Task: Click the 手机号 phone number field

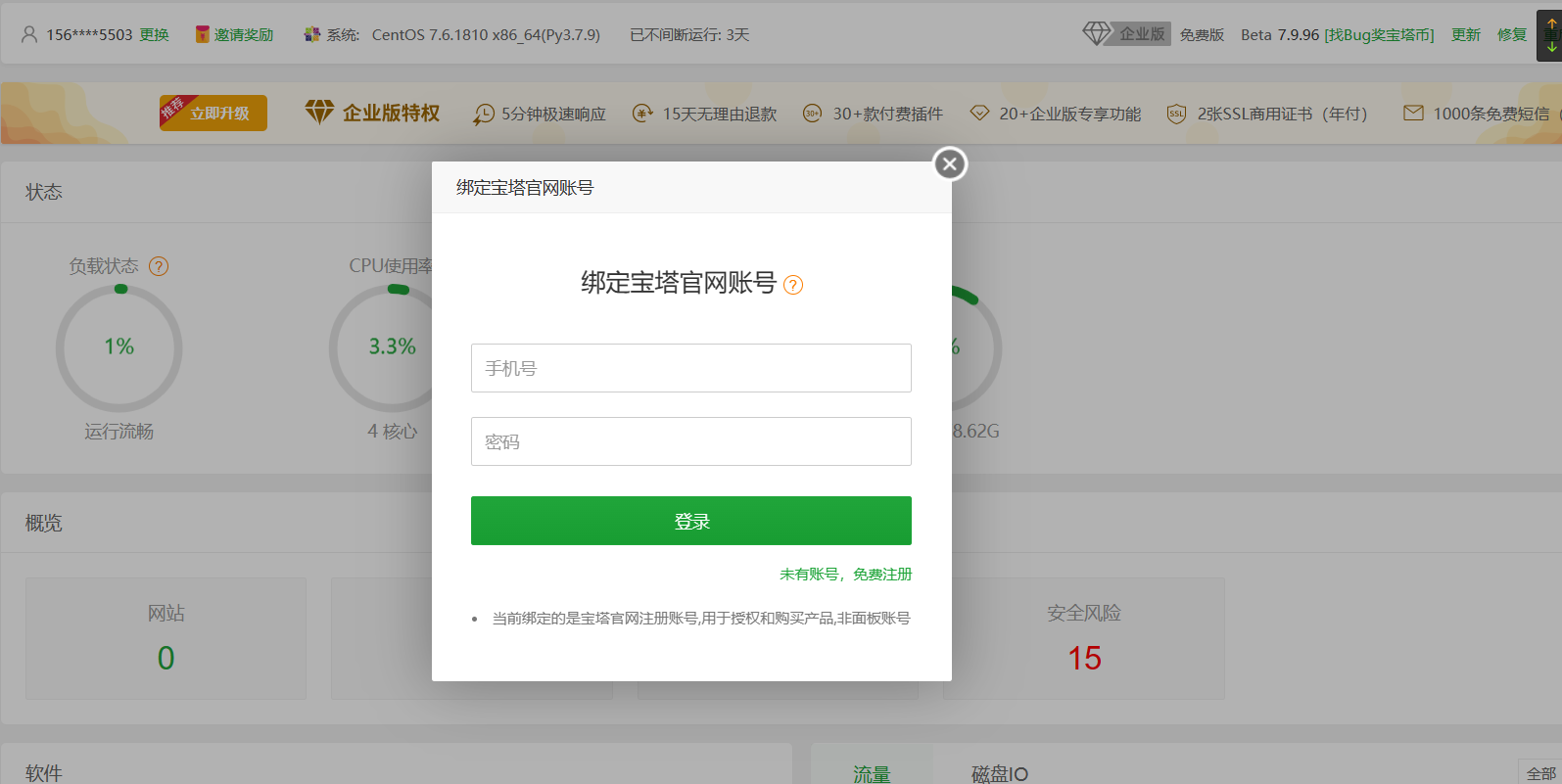Action: tap(690, 368)
